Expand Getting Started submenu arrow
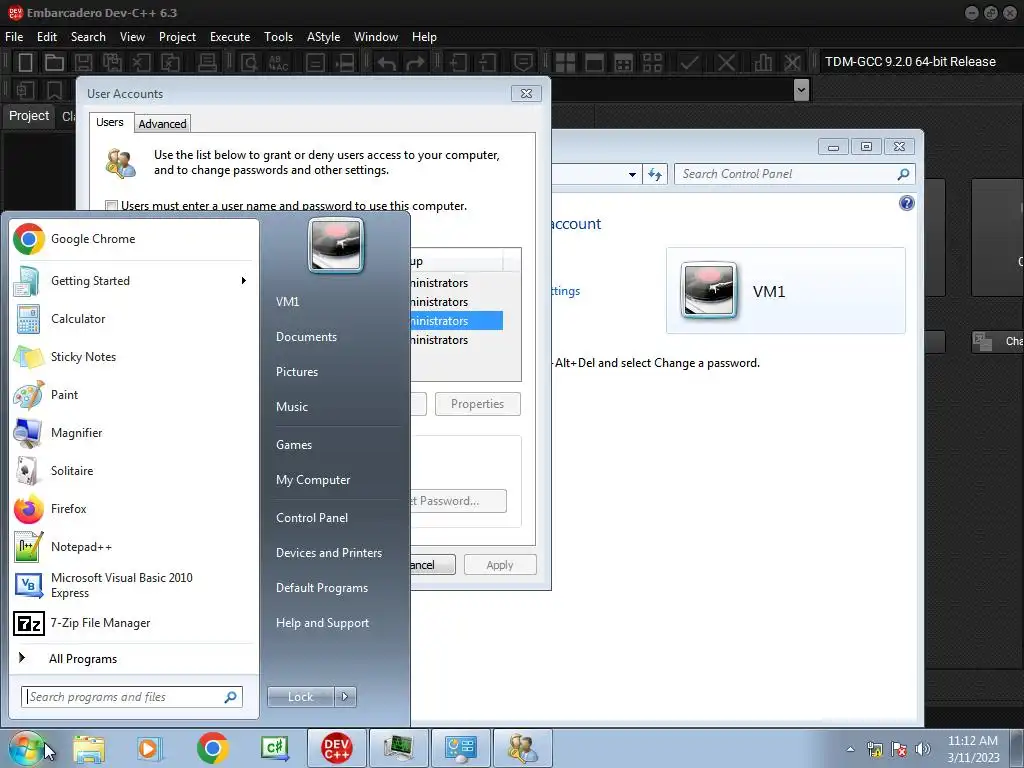This screenshot has height=768, width=1024. click(x=244, y=281)
